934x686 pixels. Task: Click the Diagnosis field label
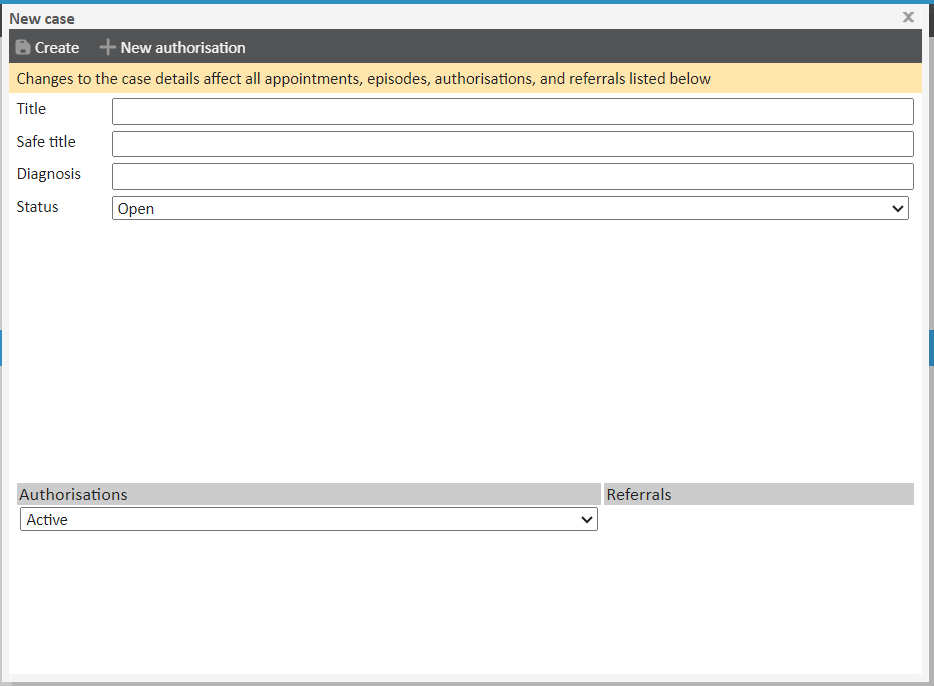[x=49, y=174]
